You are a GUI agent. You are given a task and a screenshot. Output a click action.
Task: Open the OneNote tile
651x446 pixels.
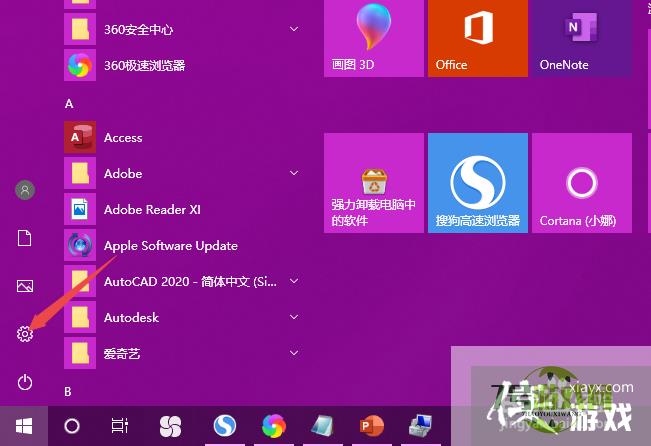[582, 38]
